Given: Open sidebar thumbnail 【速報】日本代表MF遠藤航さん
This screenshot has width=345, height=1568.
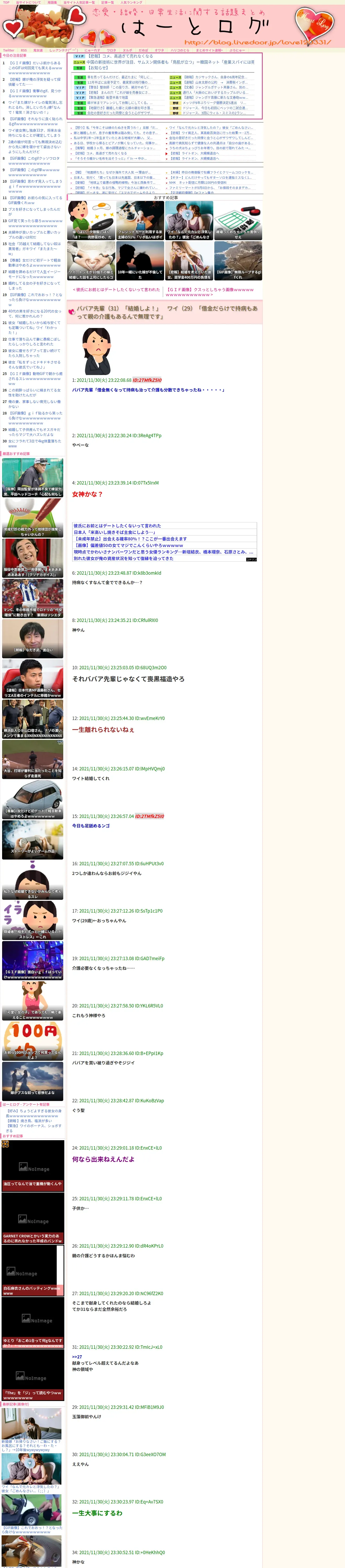Looking at the screenshot, I should point(32,679).
